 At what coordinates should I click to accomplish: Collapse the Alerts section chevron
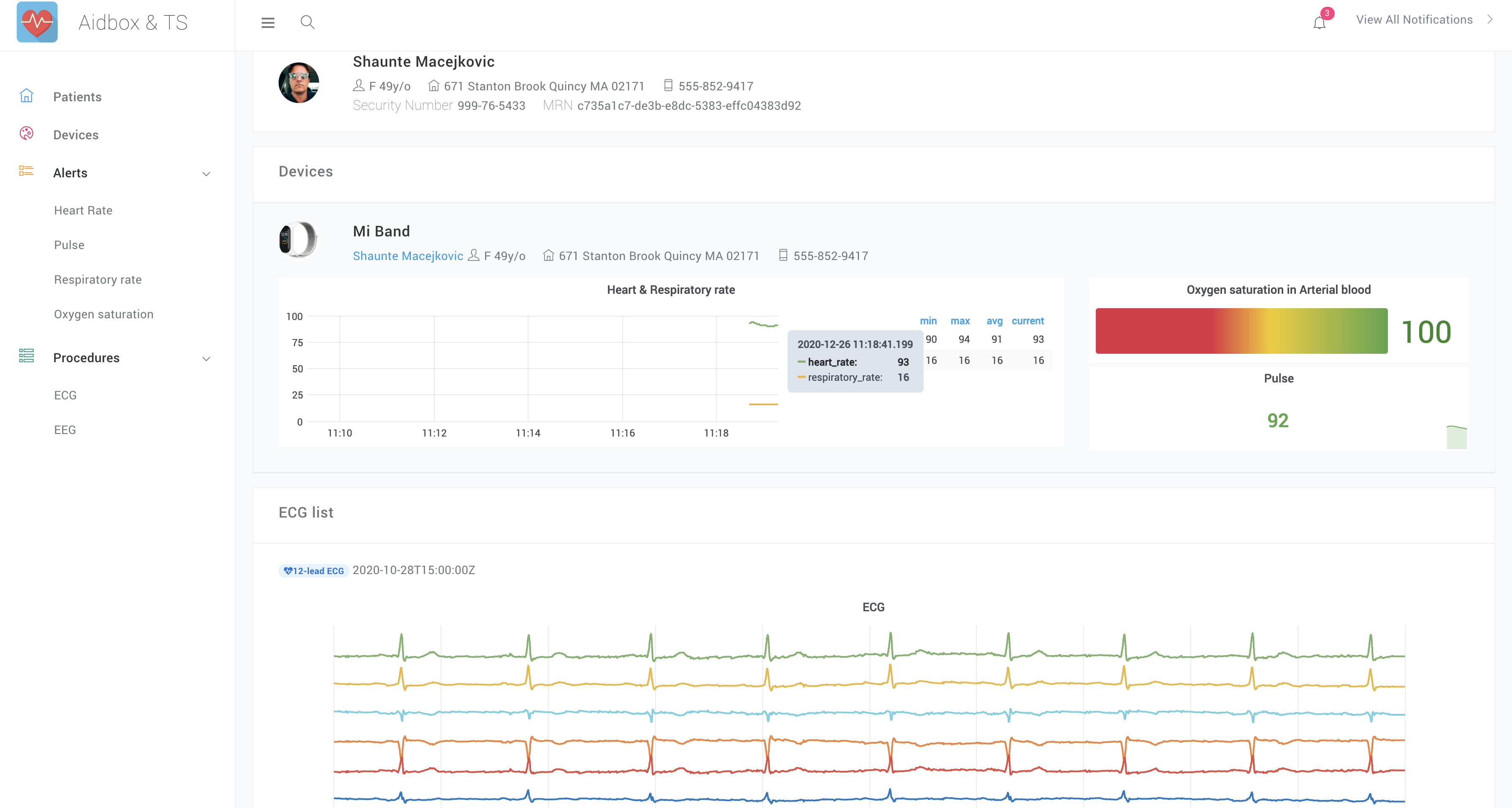coord(206,174)
